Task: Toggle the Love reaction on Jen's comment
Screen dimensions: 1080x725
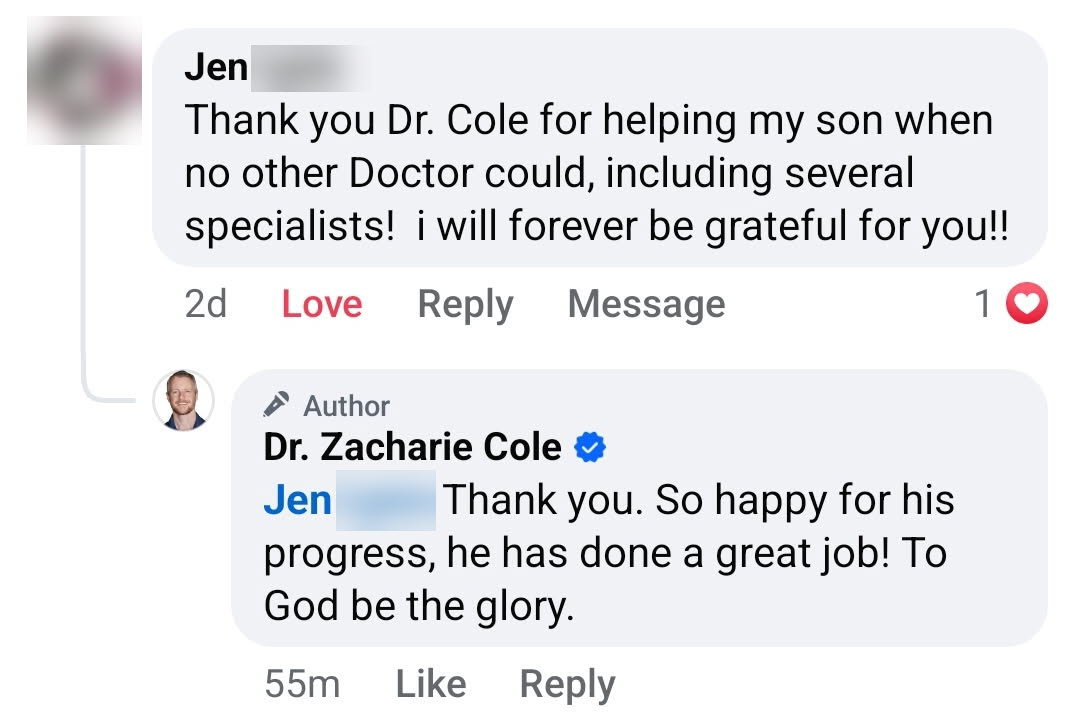Action: (321, 304)
